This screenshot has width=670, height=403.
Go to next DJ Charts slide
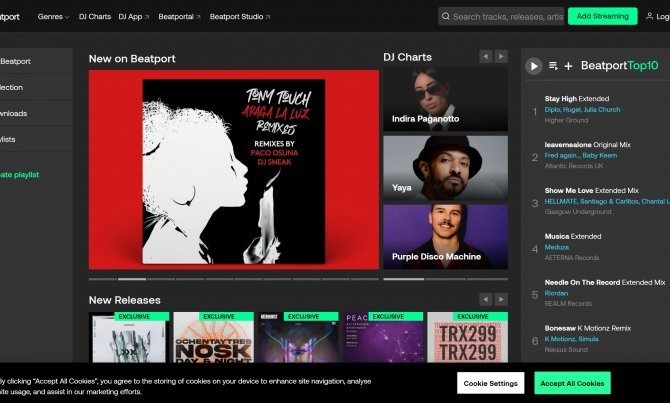(x=501, y=56)
